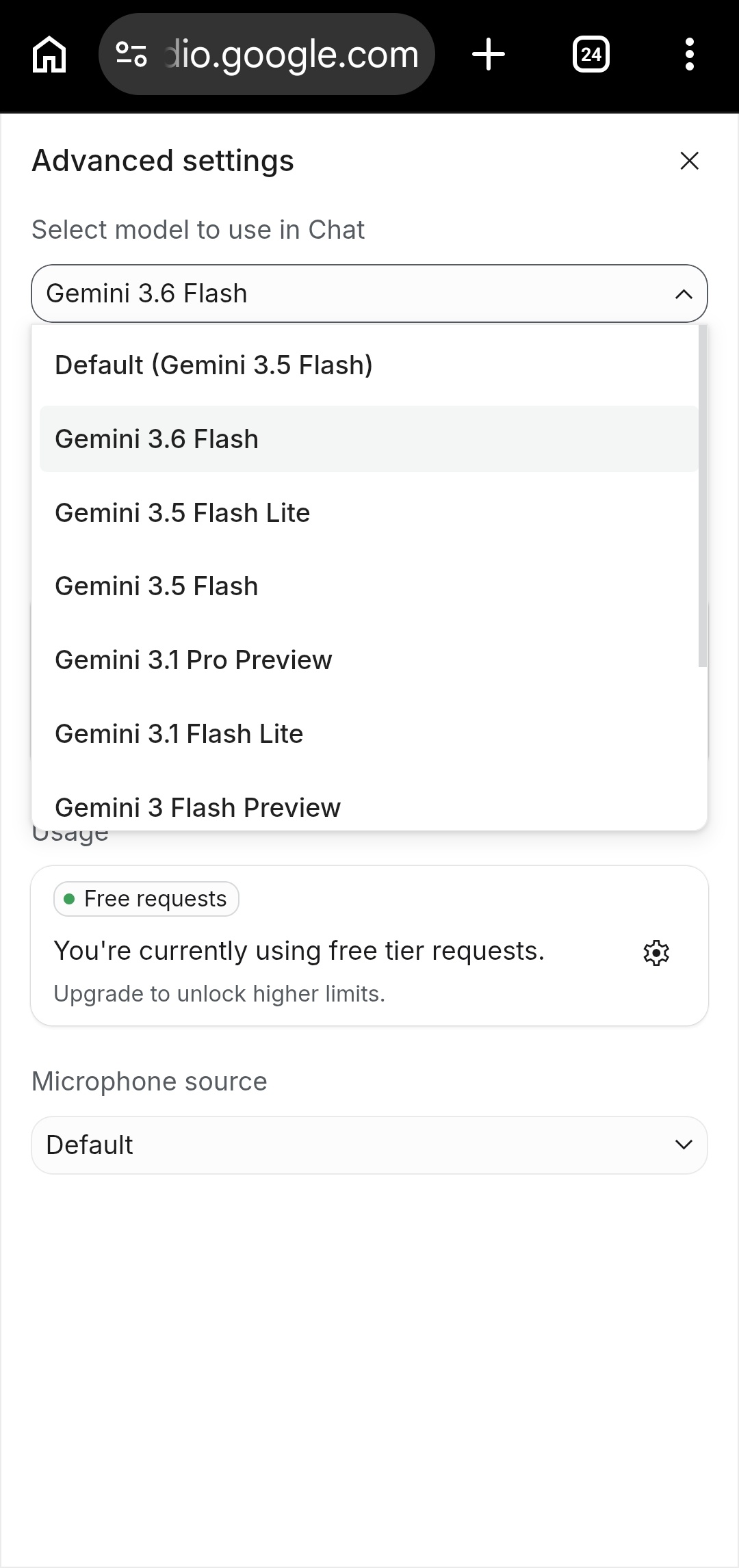
Task: Expand the Microphone source dropdown
Action: point(369,1145)
